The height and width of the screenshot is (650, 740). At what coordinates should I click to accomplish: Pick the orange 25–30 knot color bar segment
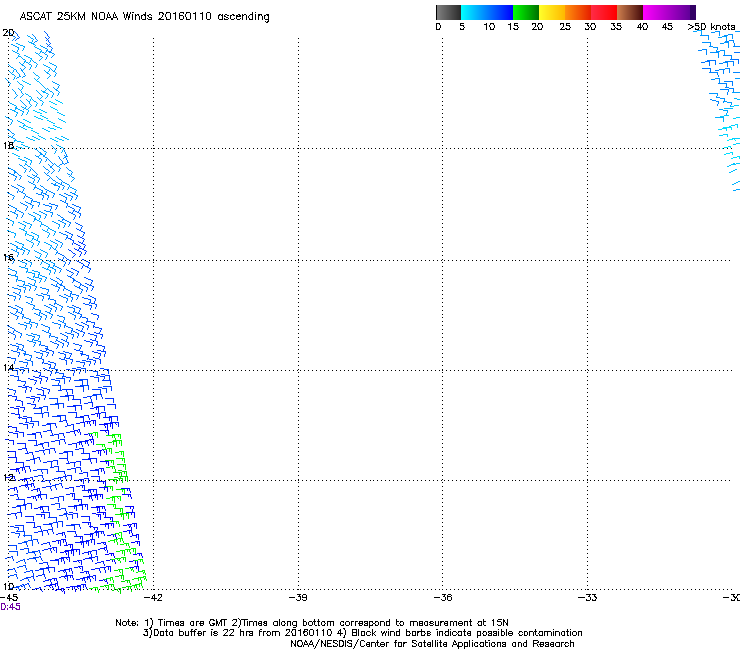coord(578,12)
